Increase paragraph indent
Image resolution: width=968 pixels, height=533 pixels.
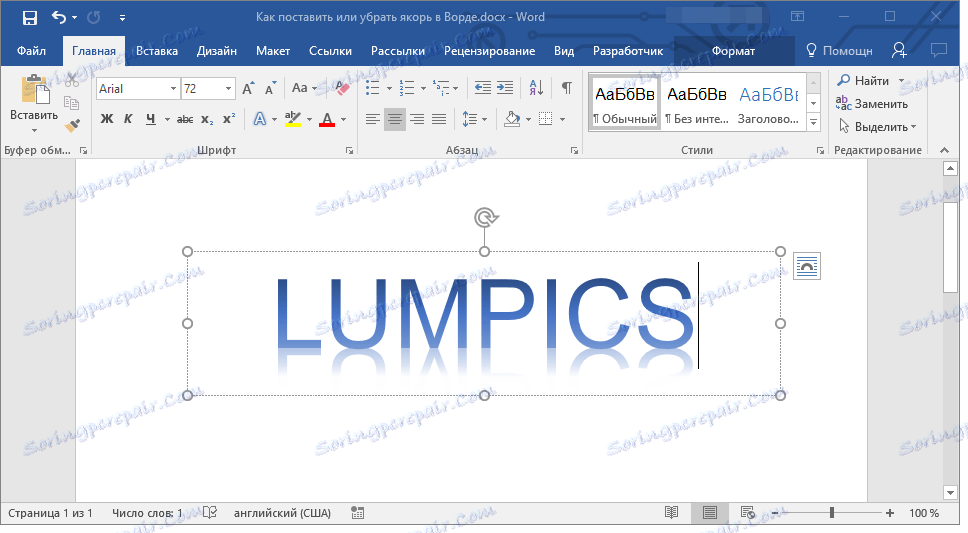[x=505, y=88]
